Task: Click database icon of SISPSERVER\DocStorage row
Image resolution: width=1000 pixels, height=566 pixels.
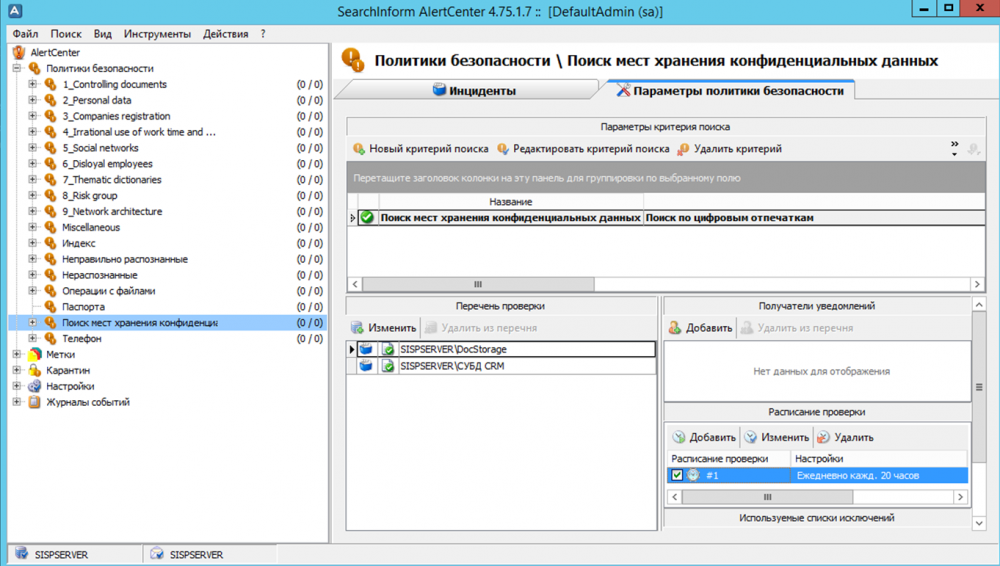Action: 365,349
